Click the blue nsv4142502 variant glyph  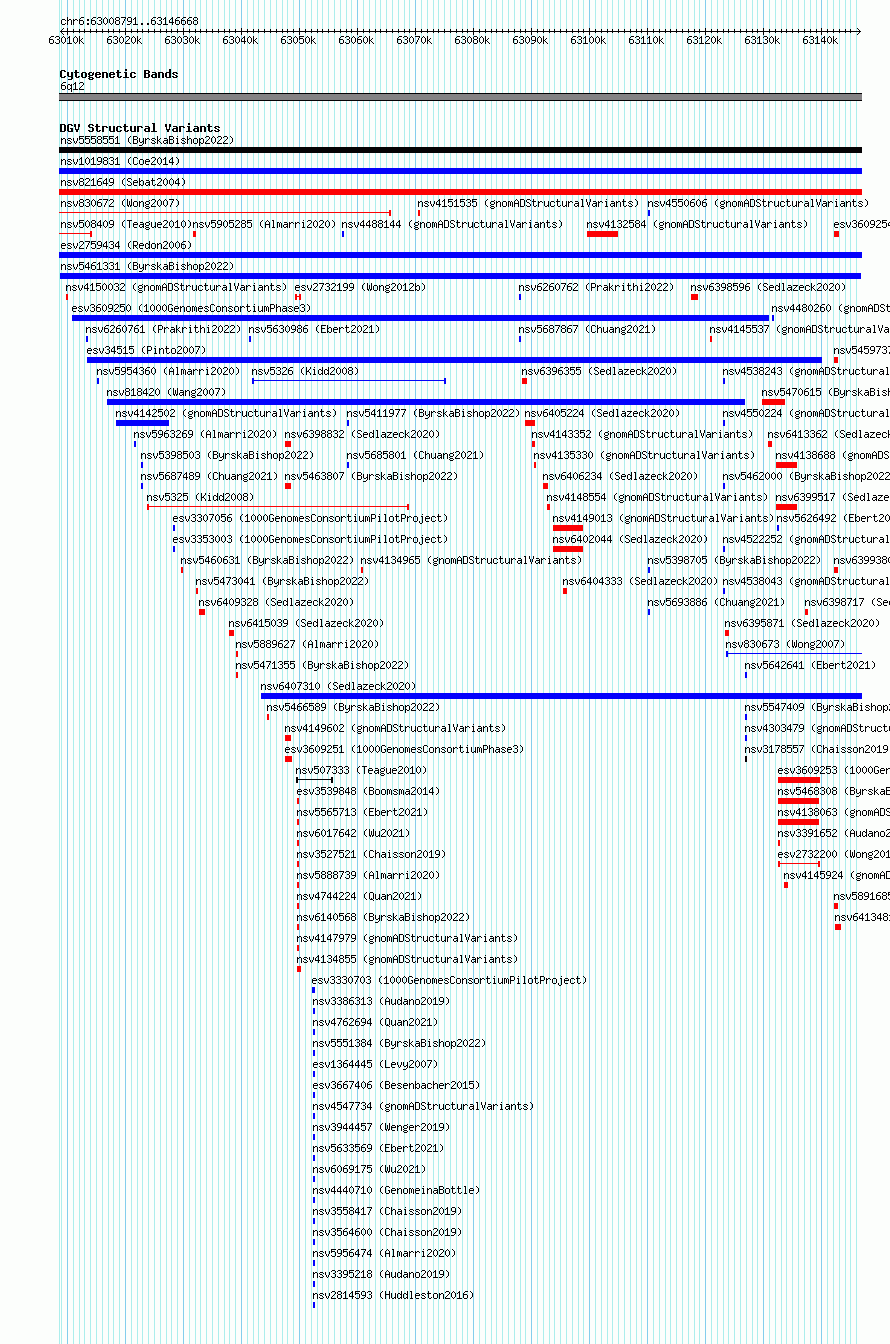pyautogui.click(x=142, y=423)
